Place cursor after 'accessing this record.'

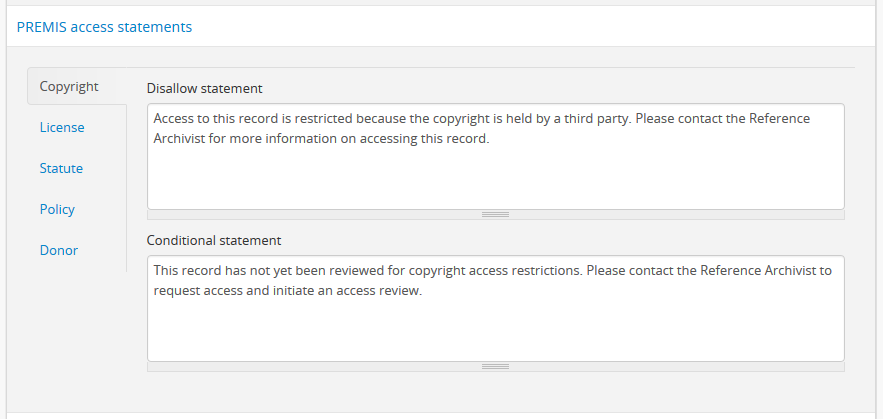[490, 138]
